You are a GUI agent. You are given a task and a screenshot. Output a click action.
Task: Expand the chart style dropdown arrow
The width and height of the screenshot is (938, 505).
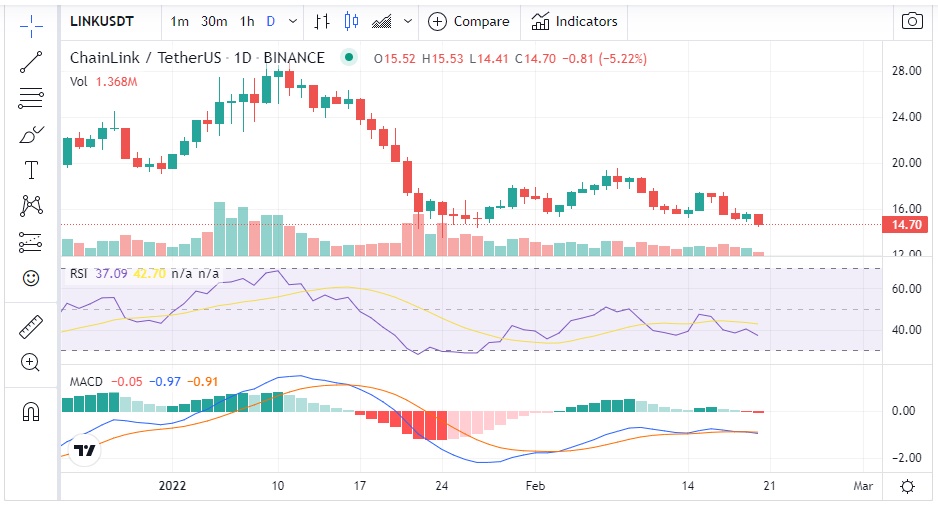pyautogui.click(x=408, y=22)
